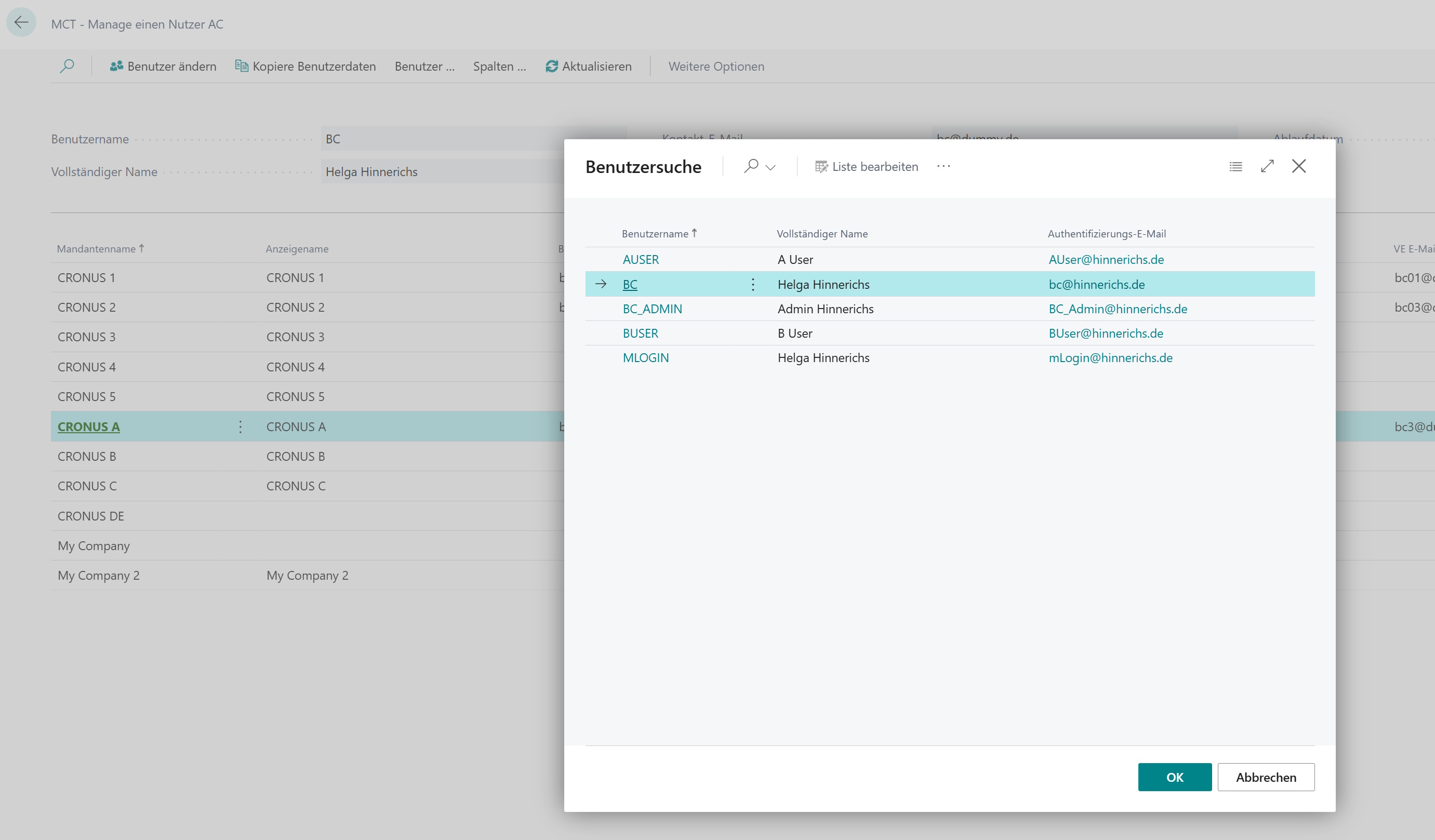Open row menu for CRONUS A
This screenshot has height=840, width=1435.
[241, 426]
